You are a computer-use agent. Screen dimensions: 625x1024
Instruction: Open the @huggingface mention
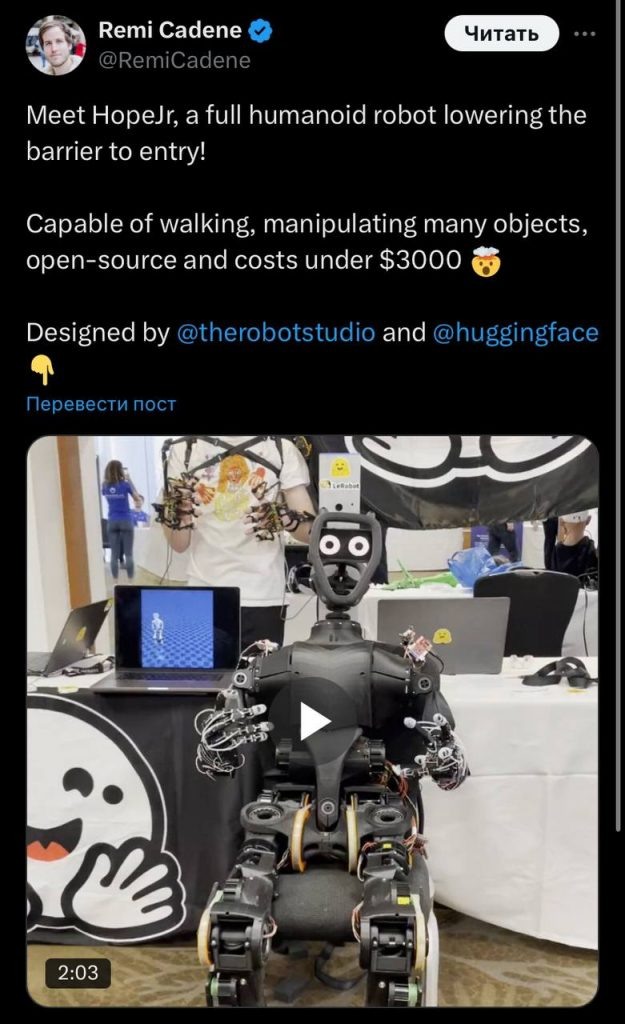coord(515,332)
